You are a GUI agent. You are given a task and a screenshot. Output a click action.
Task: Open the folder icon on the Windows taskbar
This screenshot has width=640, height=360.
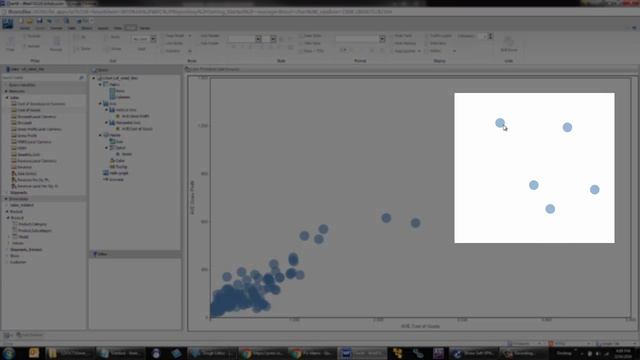tap(52, 353)
